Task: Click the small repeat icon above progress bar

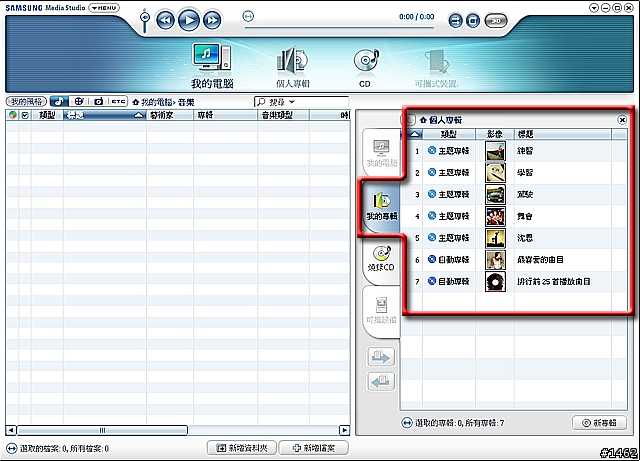Action: (x=248, y=16)
